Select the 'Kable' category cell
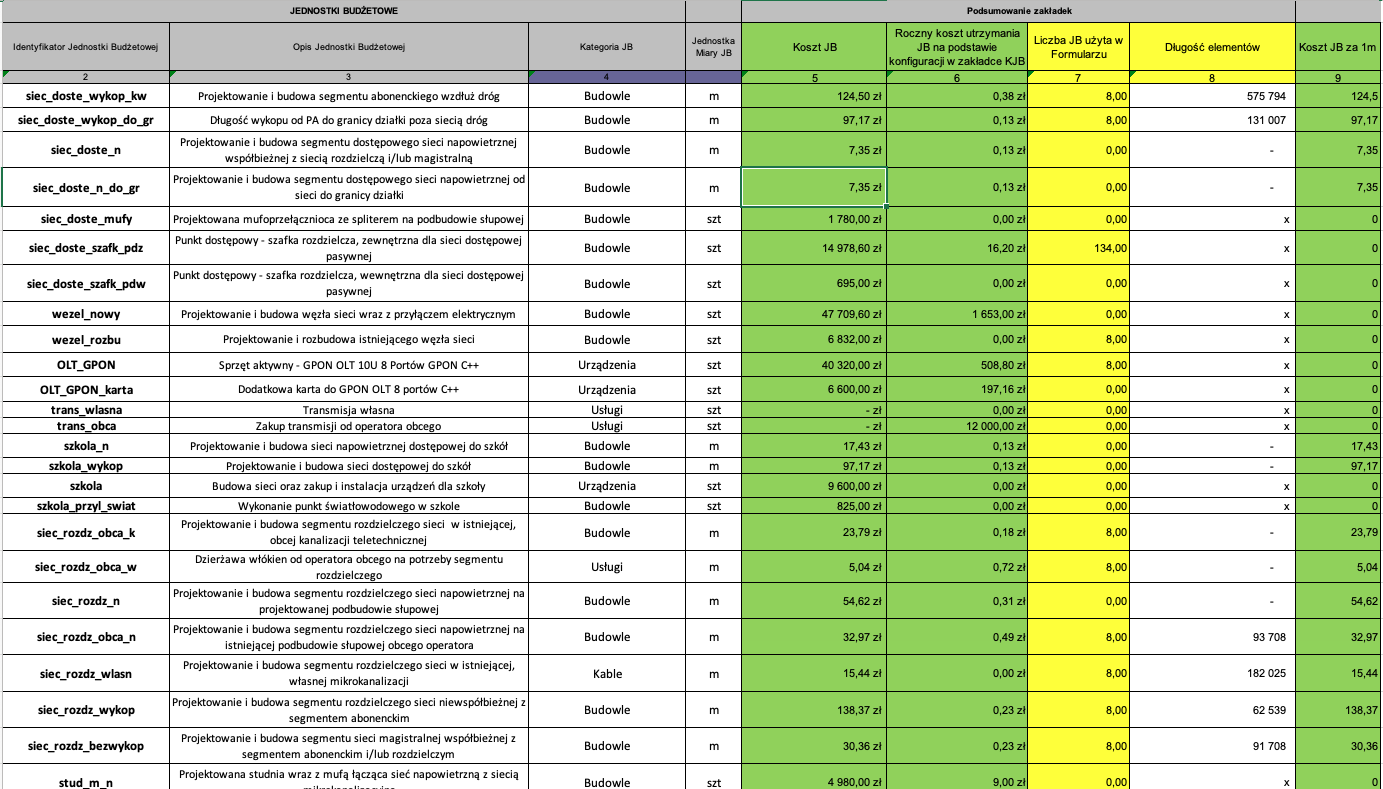The image size is (1383, 789). click(x=607, y=673)
